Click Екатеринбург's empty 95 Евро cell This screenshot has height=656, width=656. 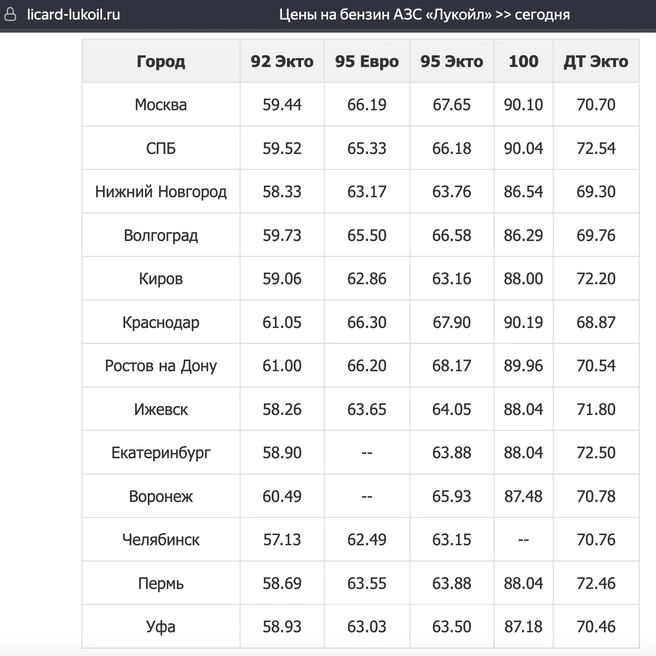coord(367,453)
